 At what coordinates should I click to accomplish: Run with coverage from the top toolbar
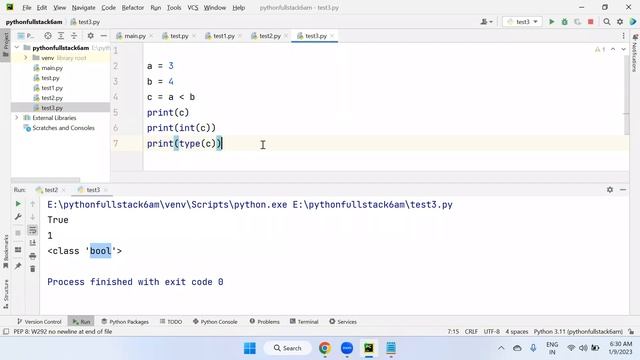click(577, 22)
